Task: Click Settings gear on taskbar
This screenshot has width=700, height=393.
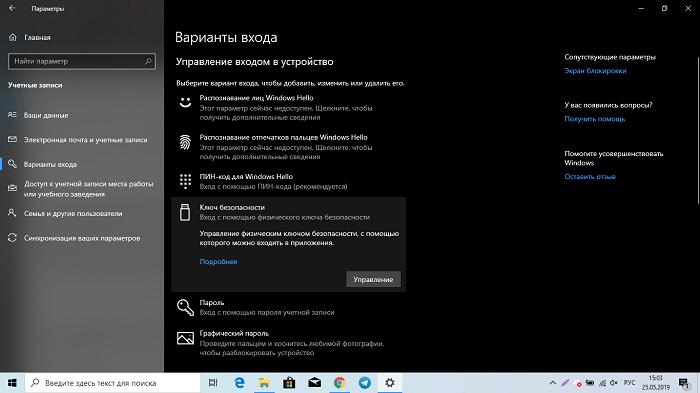Action: pyautogui.click(x=390, y=383)
